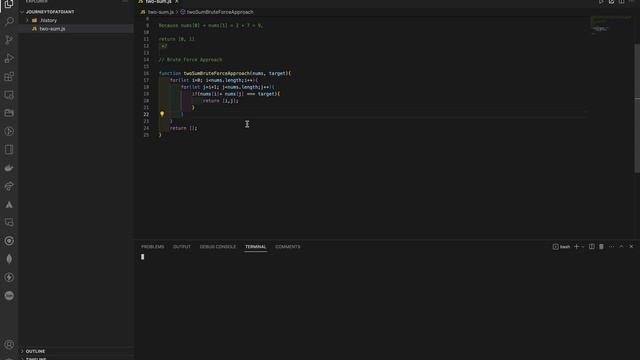Add a new terminal with plus icon
640x360 pixels.
pos(576,247)
